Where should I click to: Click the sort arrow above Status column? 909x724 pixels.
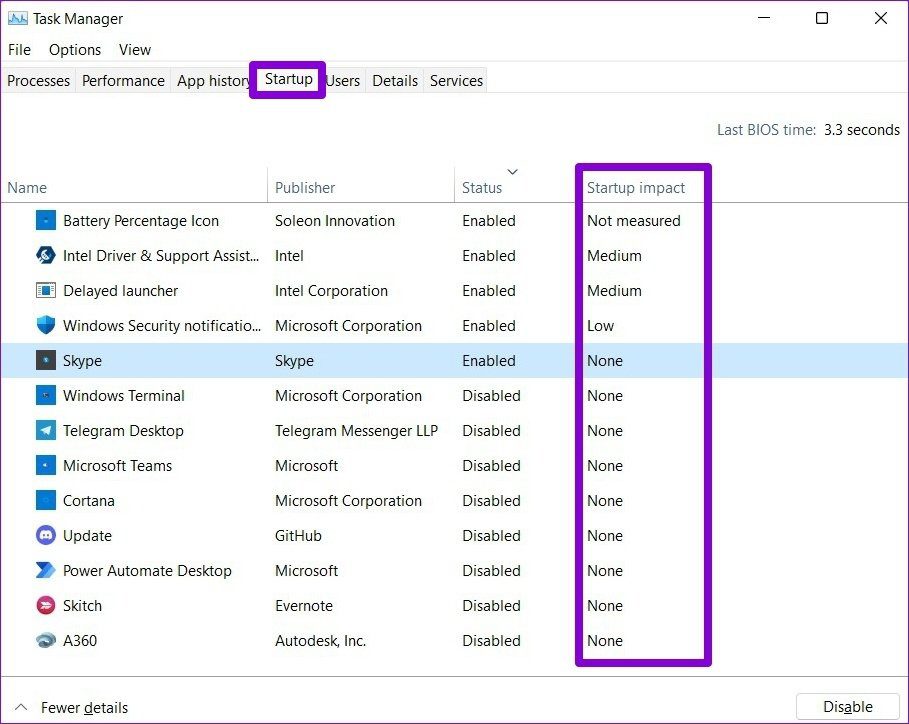point(512,172)
